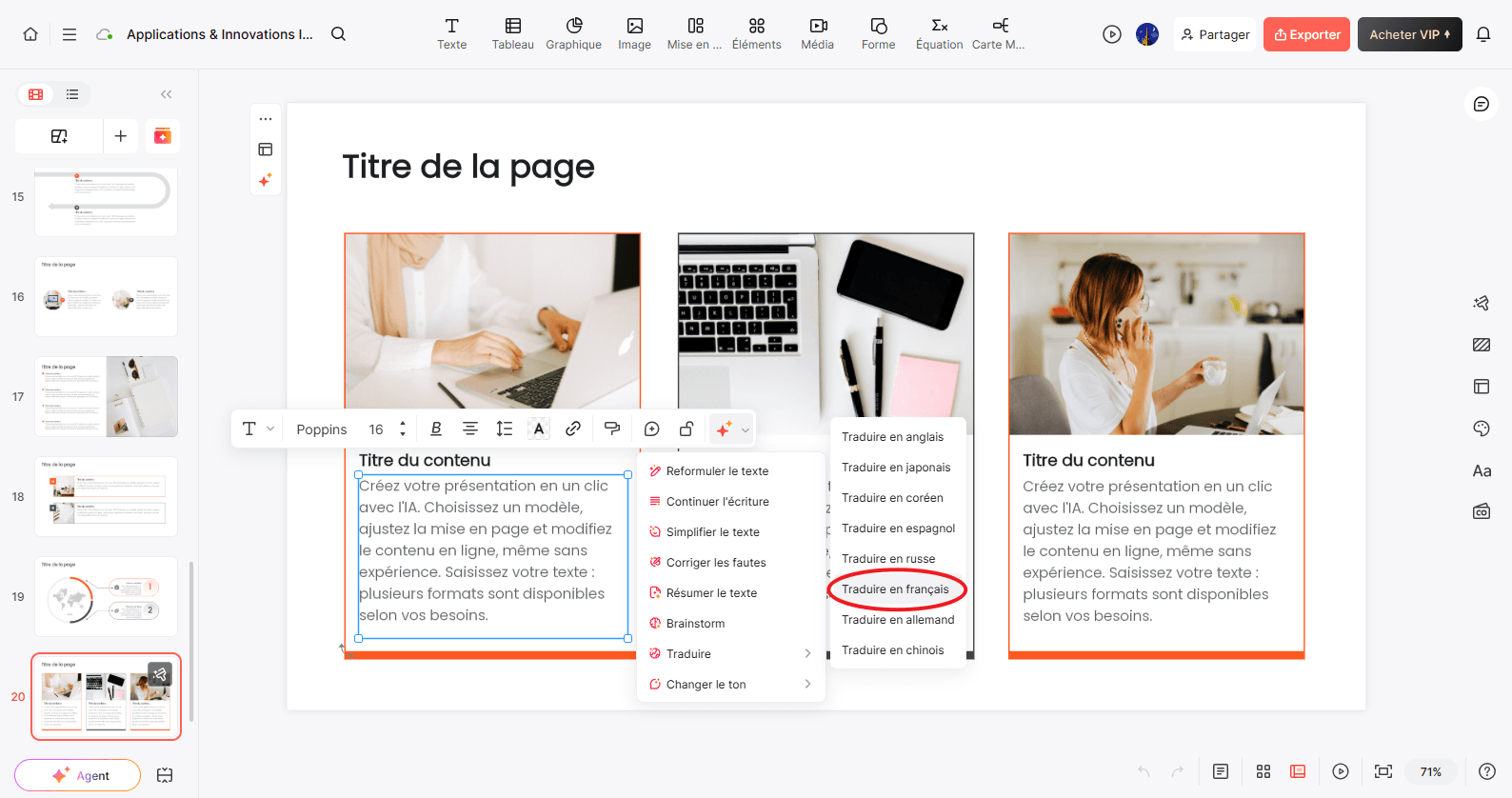Open the Aa fonts theme panel
The width and height of the screenshot is (1512, 798).
coord(1482,470)
